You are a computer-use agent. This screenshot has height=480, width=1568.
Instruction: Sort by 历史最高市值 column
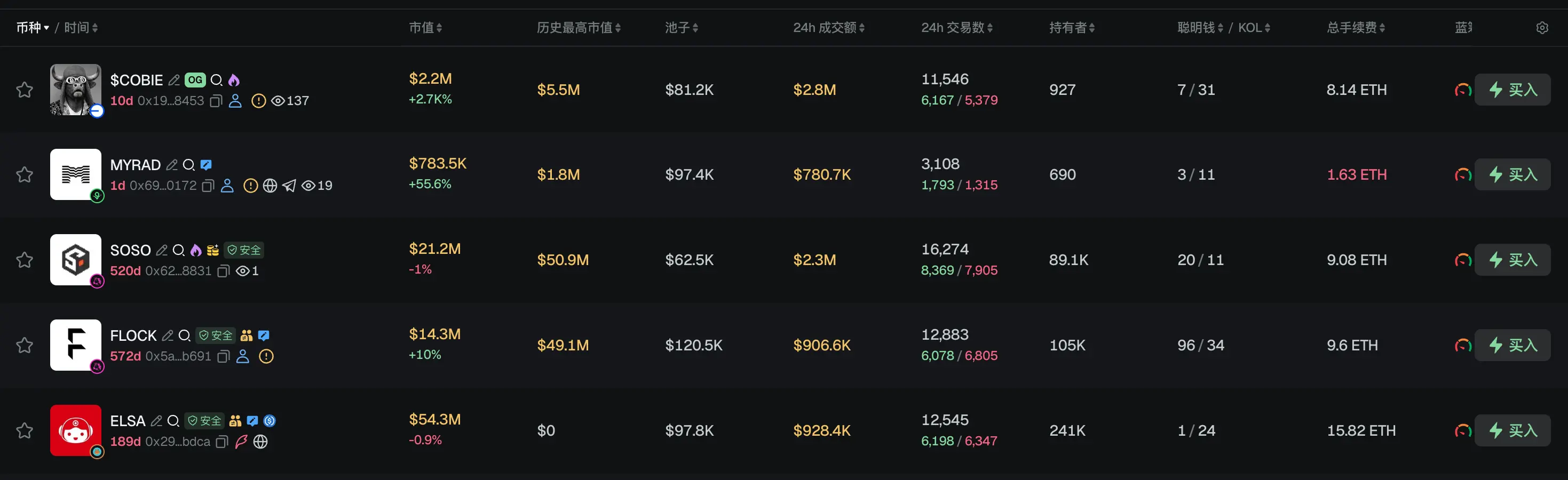579,27
